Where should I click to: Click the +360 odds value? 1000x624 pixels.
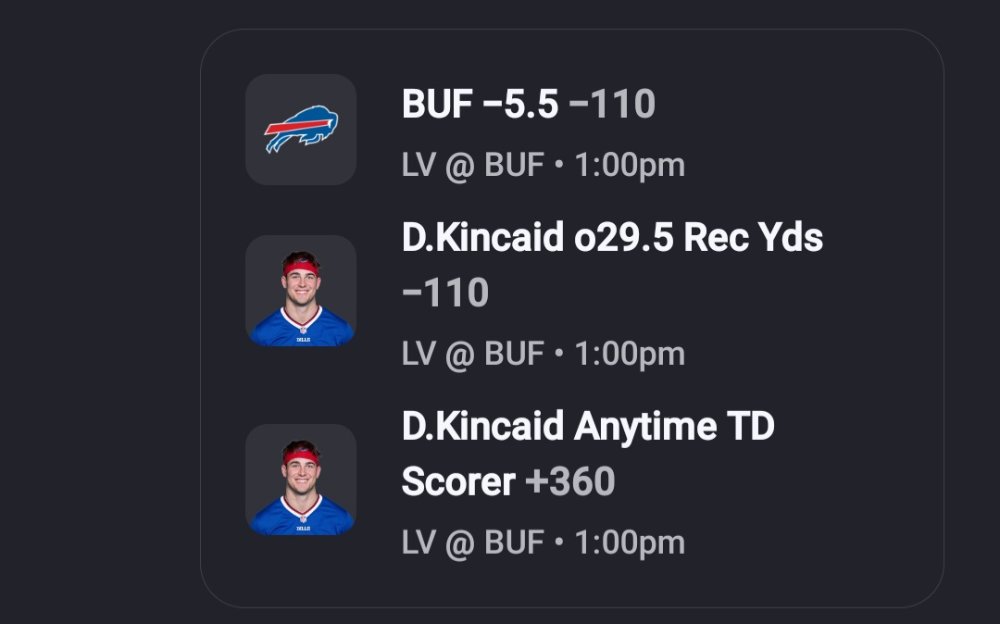(570, 482)
